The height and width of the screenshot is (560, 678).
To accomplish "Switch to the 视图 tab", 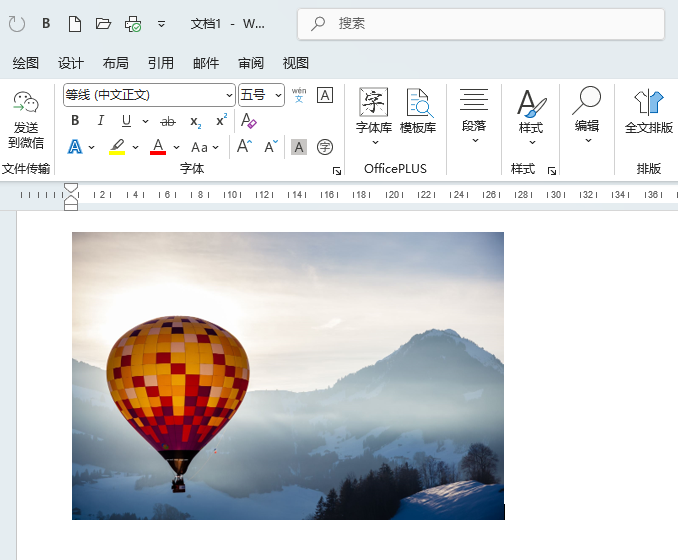I will coord(296,63).
